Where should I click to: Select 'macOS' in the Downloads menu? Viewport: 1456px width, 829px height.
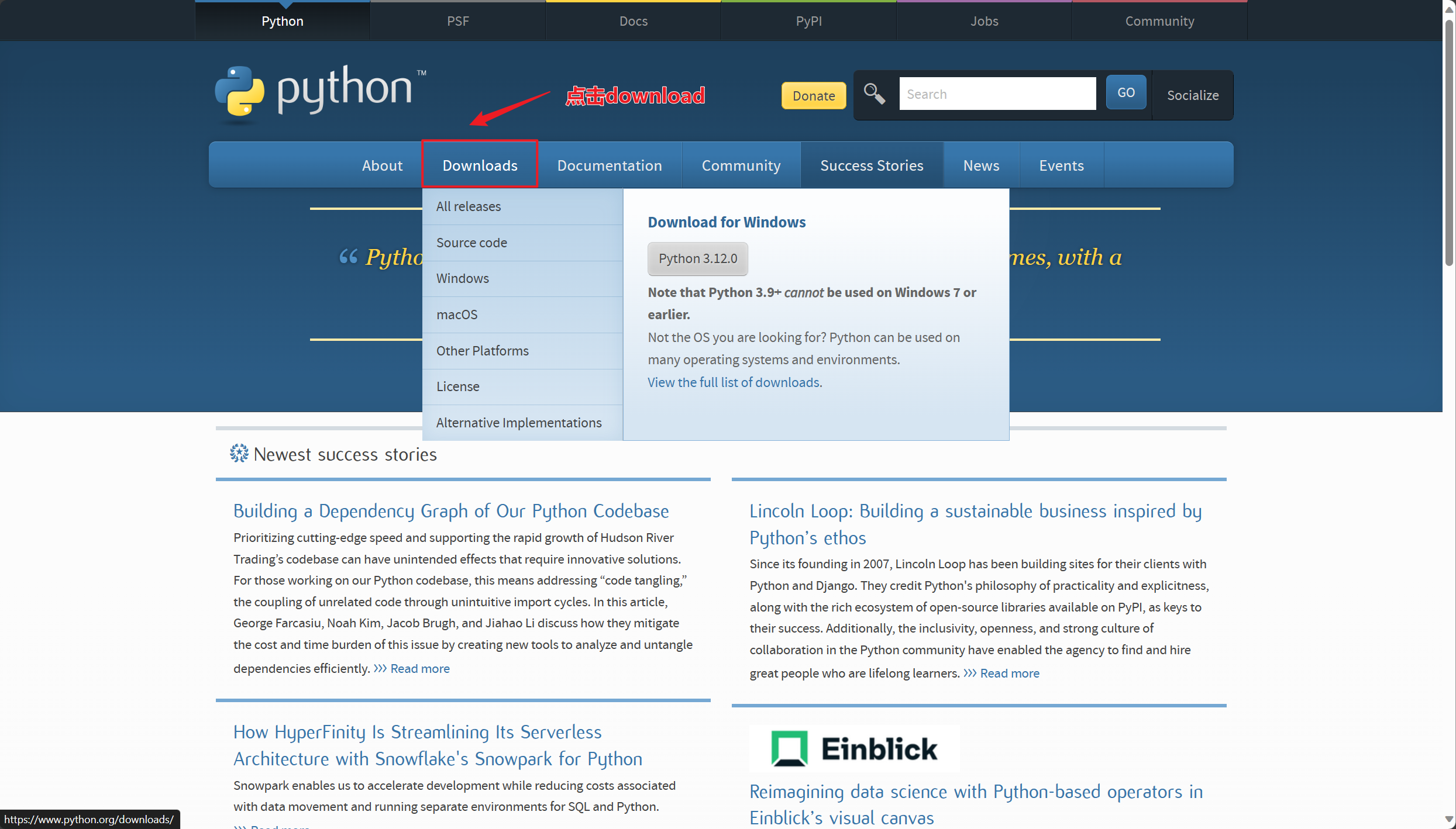[x=457, y=314]
